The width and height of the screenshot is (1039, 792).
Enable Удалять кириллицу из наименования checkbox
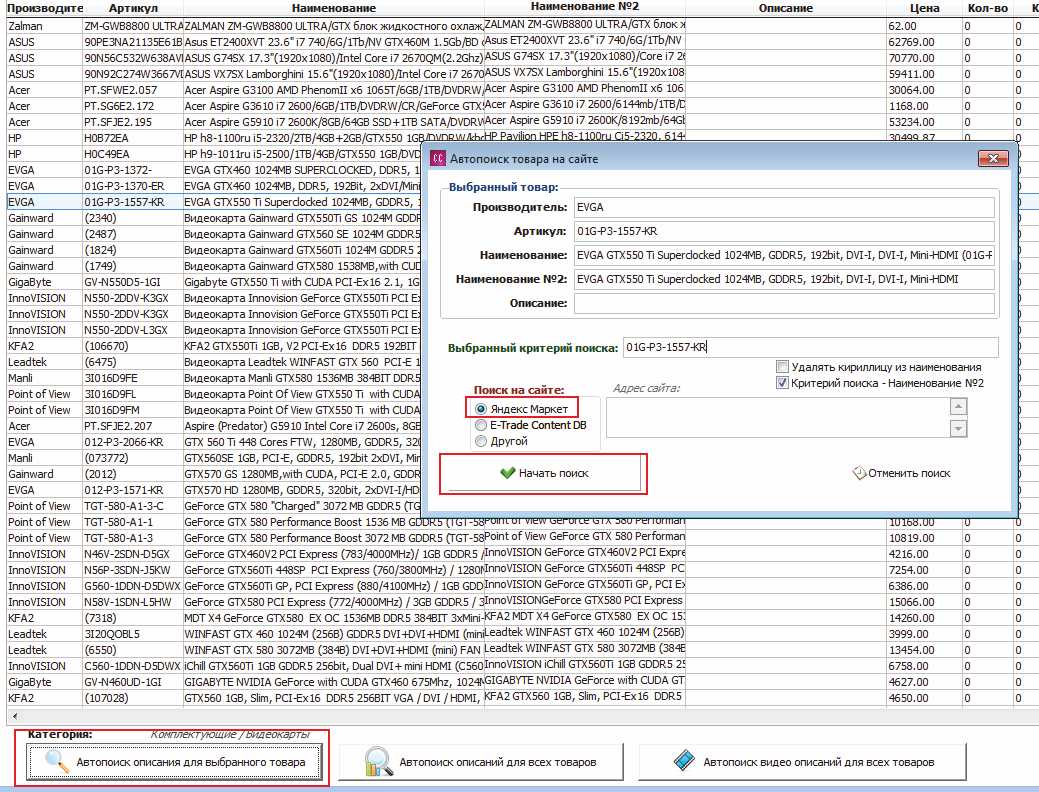click(x=783, y=367)
